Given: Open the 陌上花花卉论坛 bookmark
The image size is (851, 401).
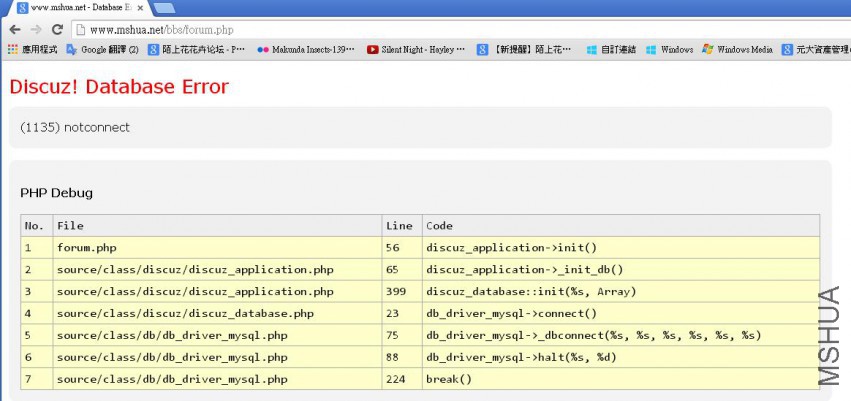Looking at the screenshot, I should (x=197, y=49).
